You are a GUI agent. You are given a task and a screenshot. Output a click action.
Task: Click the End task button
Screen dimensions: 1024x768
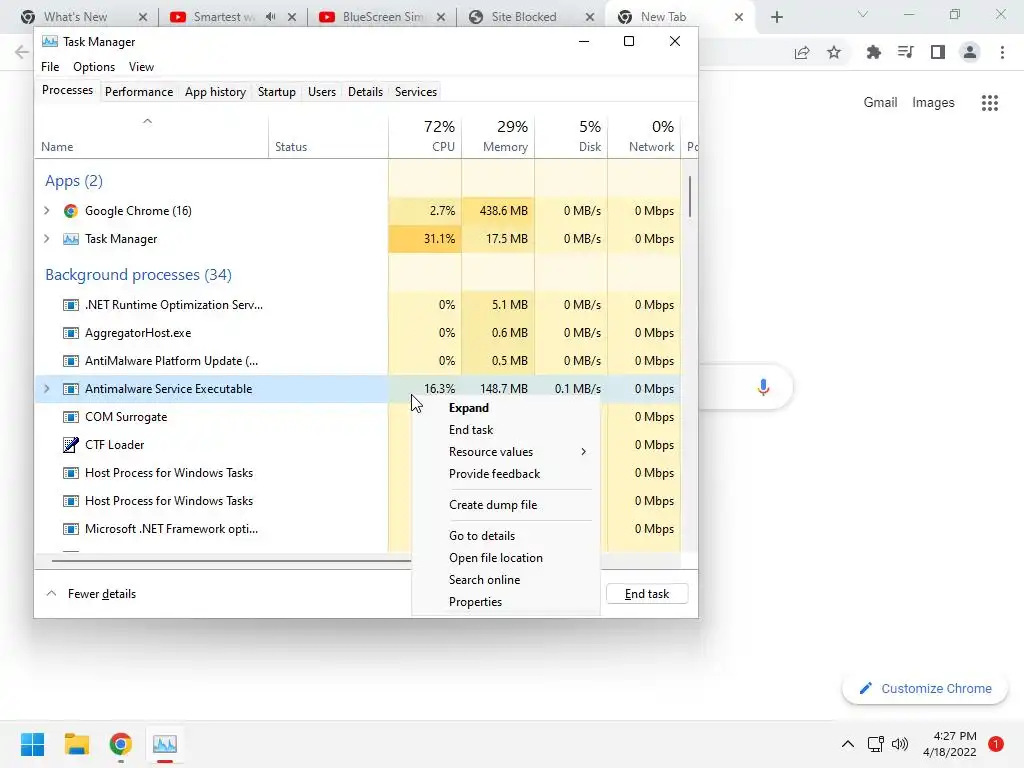click(x=647, y=594)
